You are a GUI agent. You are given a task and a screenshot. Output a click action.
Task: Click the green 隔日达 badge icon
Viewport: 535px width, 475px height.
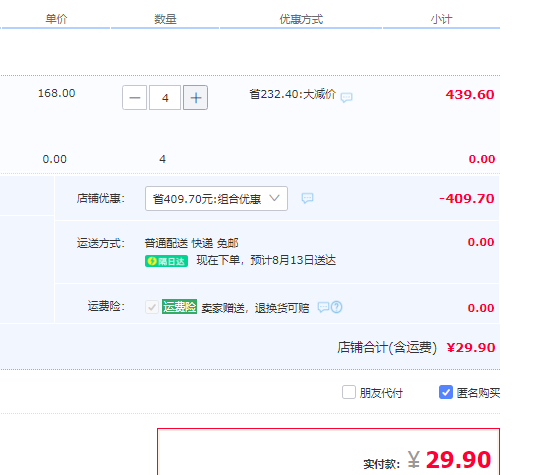[167, 261]
